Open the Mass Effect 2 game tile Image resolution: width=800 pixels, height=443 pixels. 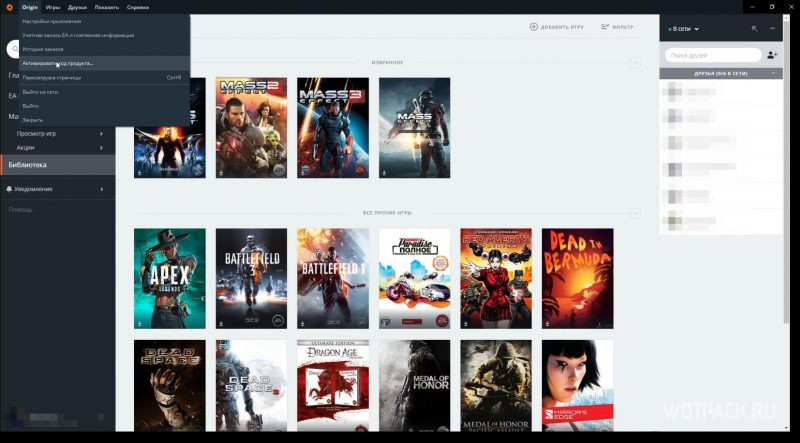(252, 128)
